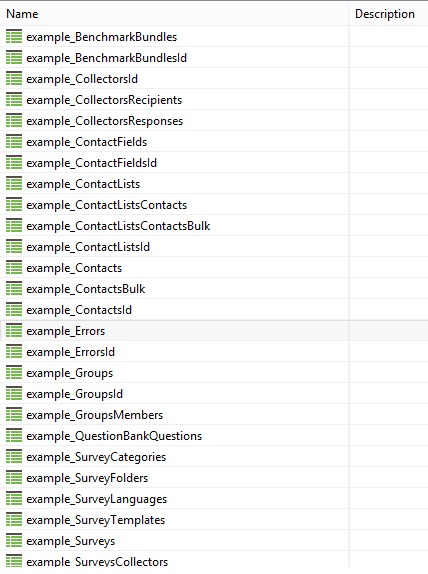This screenshot has height=574, width=428.
Task: Select the example_QuestionBankQuestions row
Action: coord(174,436)
